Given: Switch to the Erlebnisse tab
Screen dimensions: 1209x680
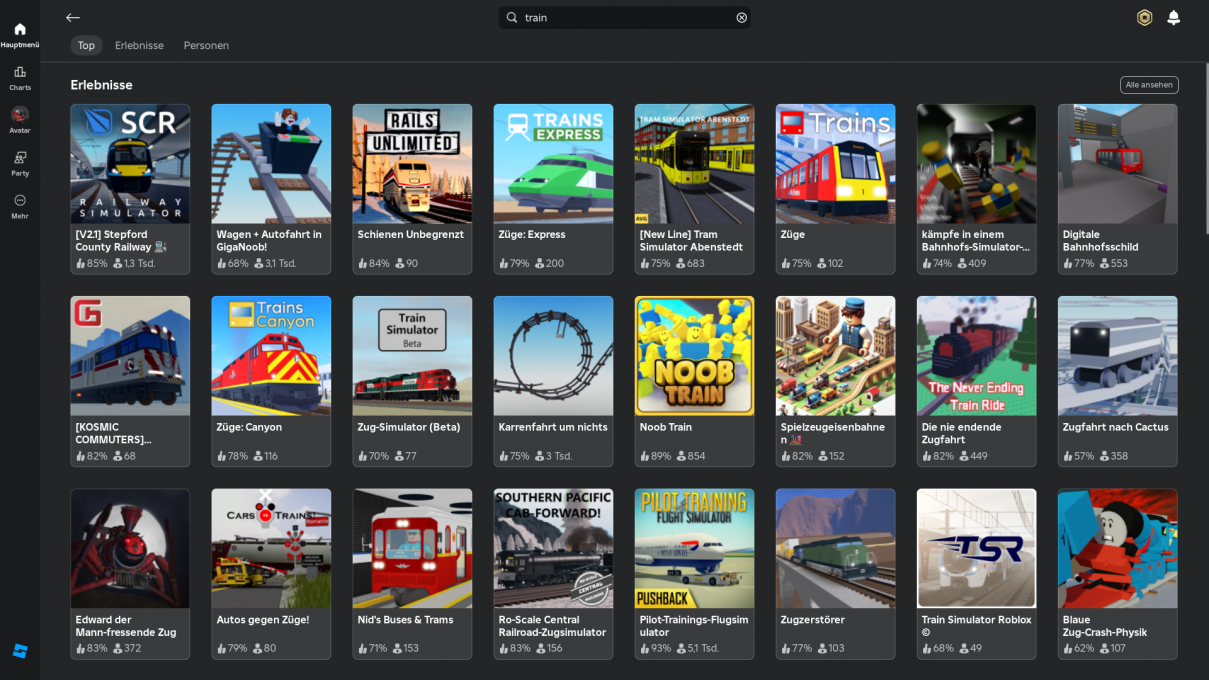Looking at the screenshot, I should [139, 46].
